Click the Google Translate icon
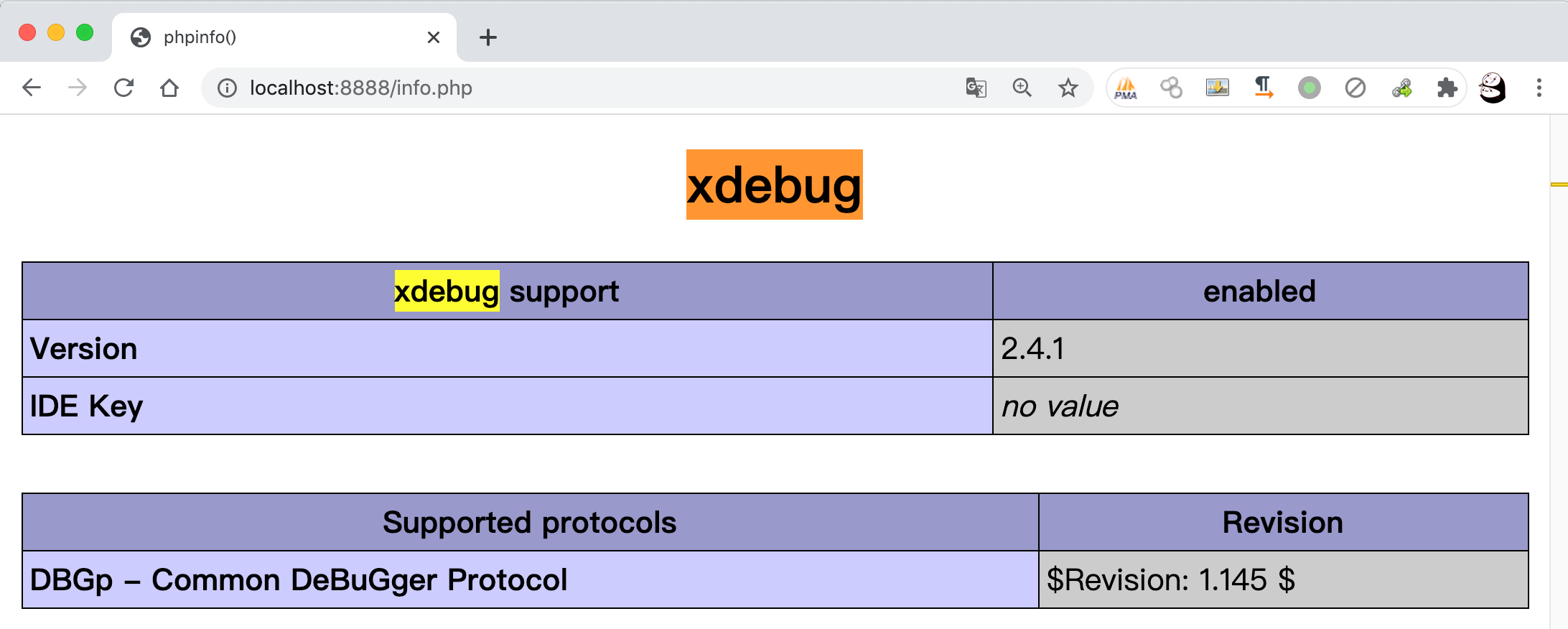This screenshot has height=629, width=1568. (x=976, y=88)
